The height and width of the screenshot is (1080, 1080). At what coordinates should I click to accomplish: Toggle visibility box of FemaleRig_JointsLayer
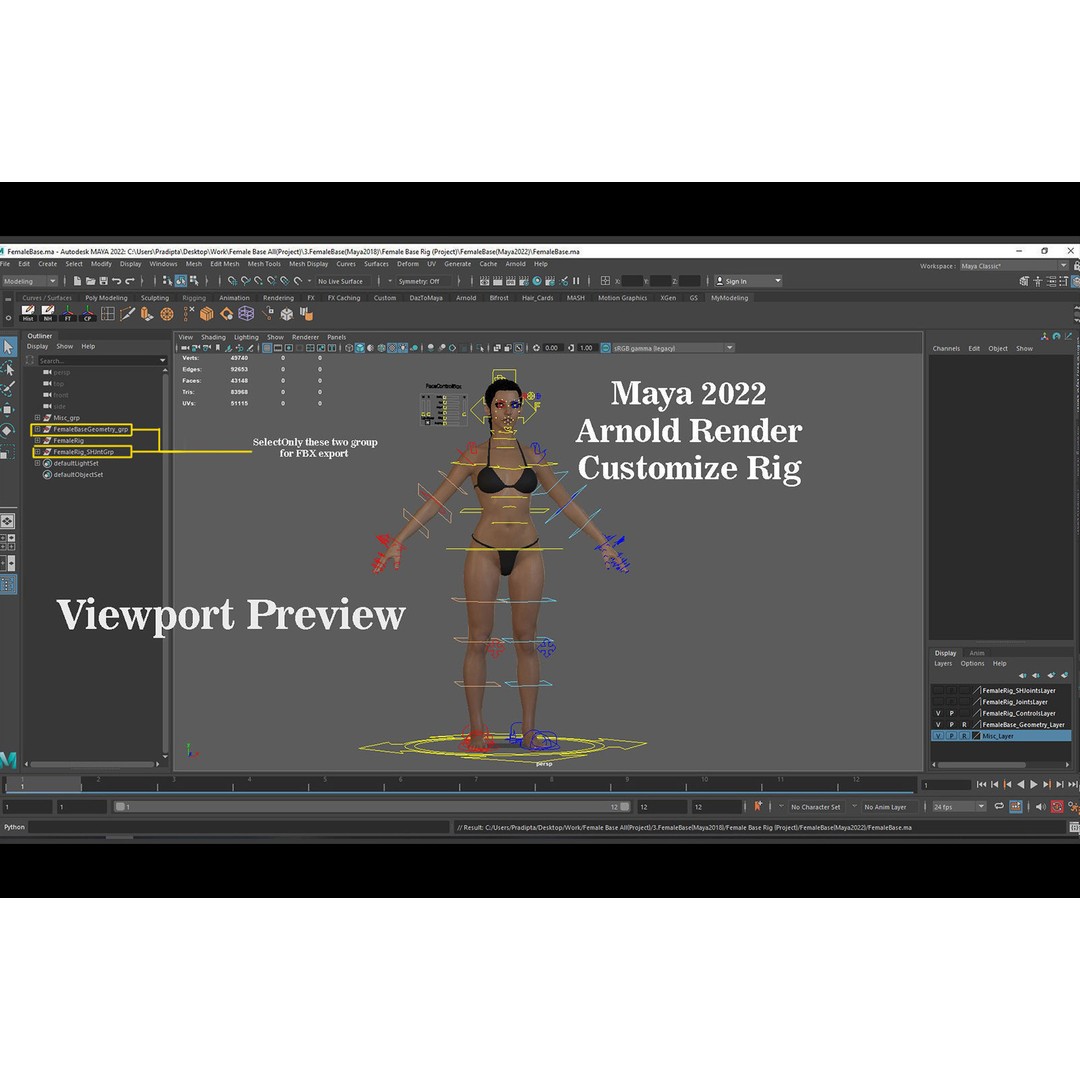(x=938, y=702)
